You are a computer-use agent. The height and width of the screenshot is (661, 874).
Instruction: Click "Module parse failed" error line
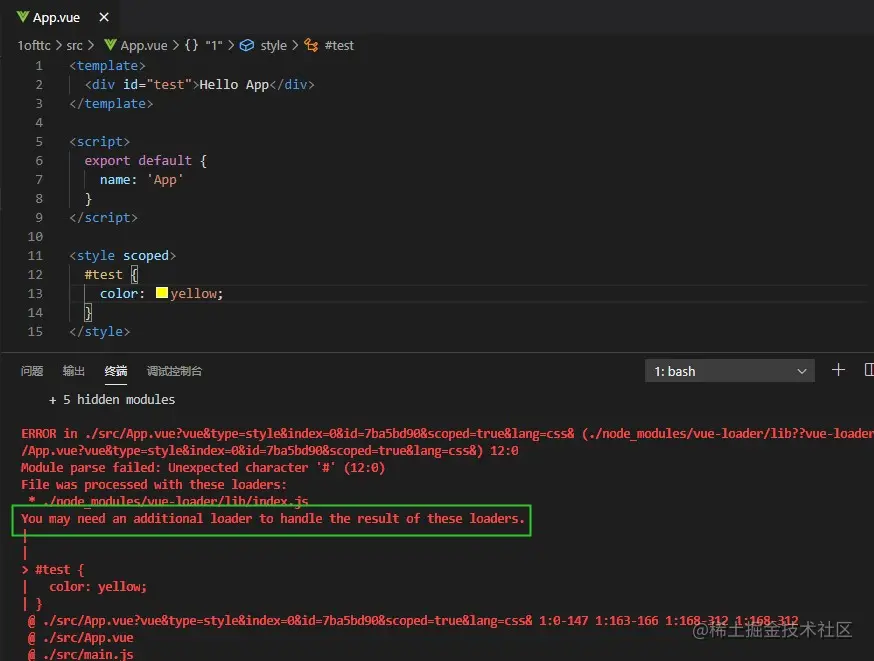point(203,467)
